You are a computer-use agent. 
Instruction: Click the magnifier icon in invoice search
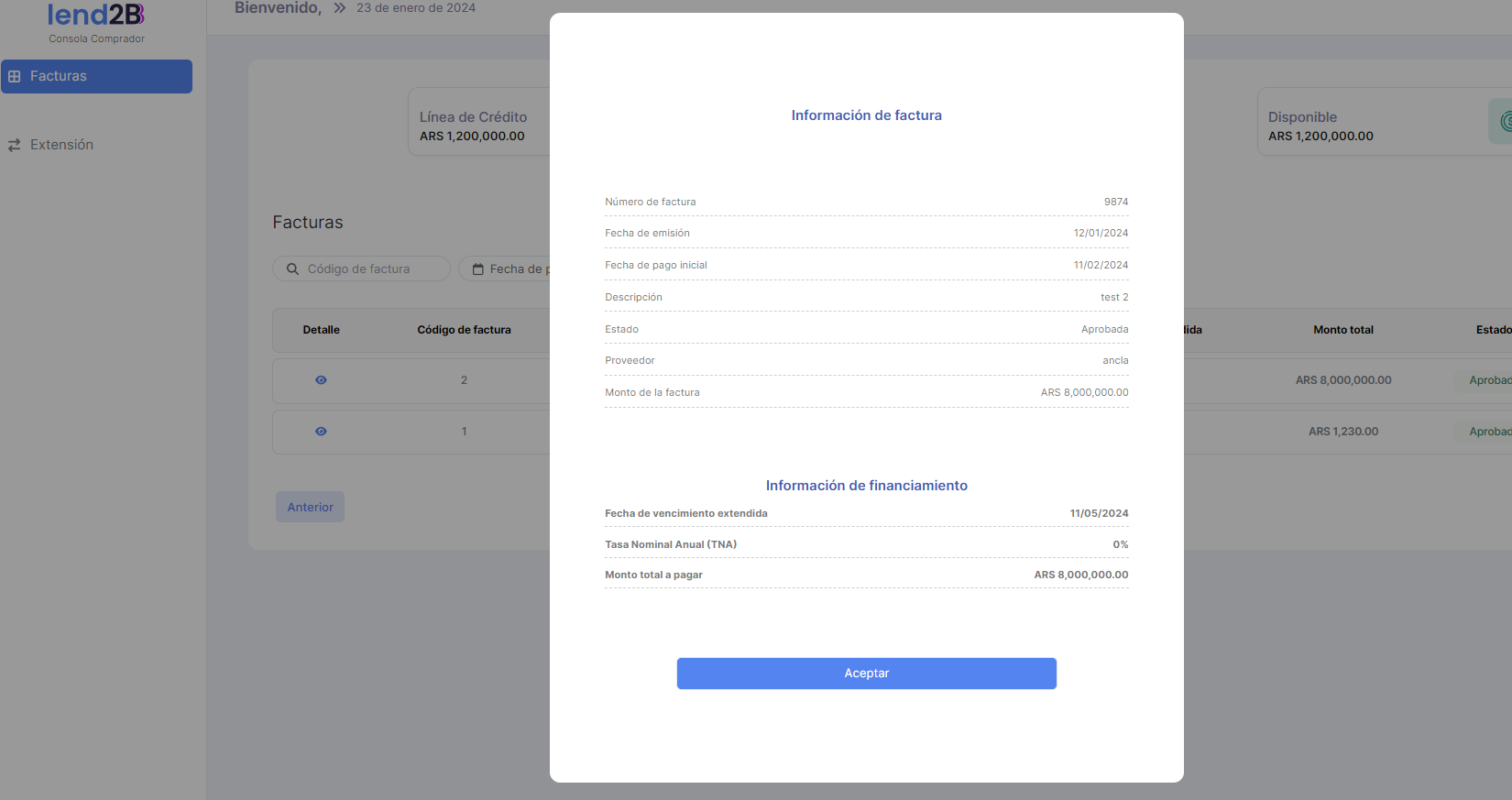[292, 268]
